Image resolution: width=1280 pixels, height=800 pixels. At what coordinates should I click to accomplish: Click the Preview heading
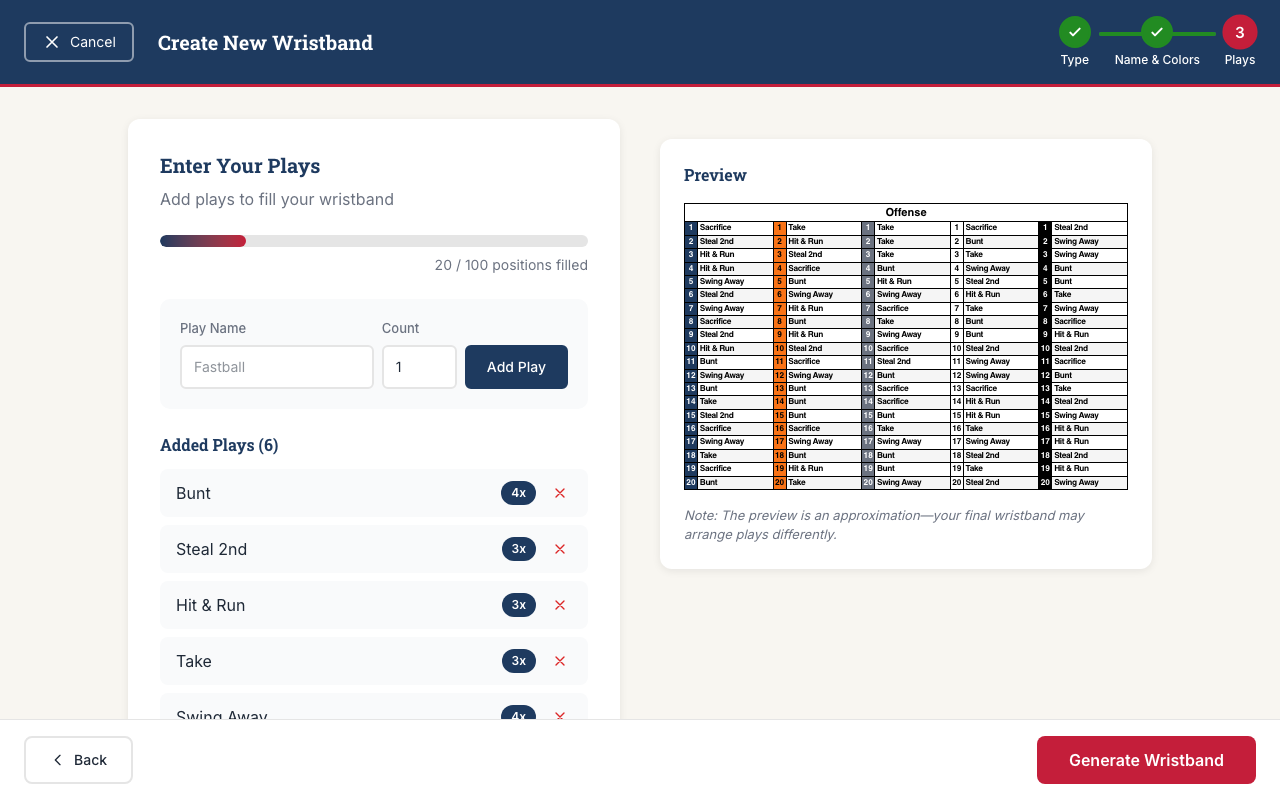pyautogui.click(x=715, y=175)
